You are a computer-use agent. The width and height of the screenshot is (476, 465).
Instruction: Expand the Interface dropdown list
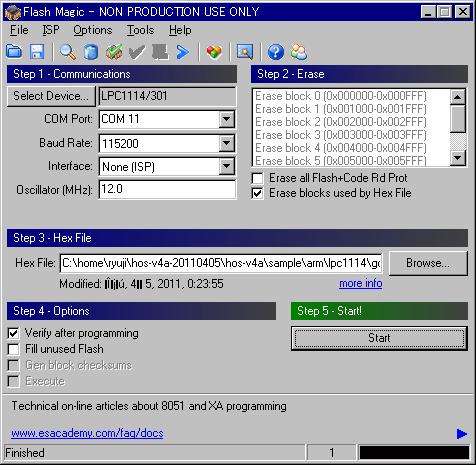pyautogui.click(x=227, y=166)
